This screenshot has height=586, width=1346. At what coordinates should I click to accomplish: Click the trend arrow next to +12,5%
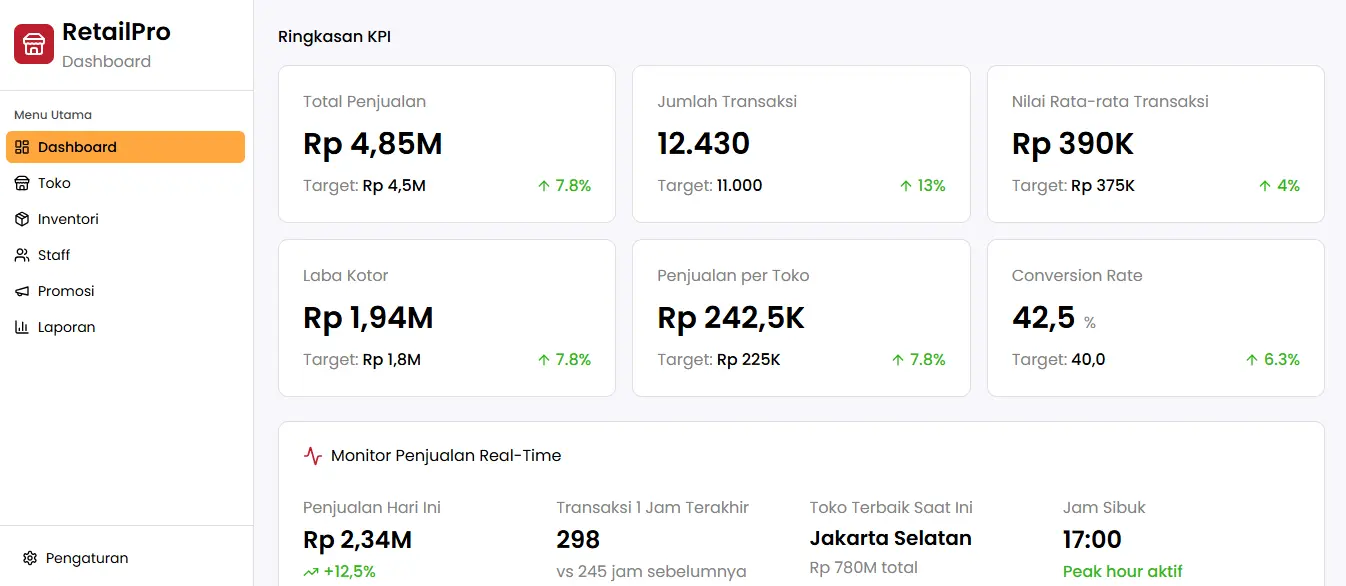[x=310, y=572]
